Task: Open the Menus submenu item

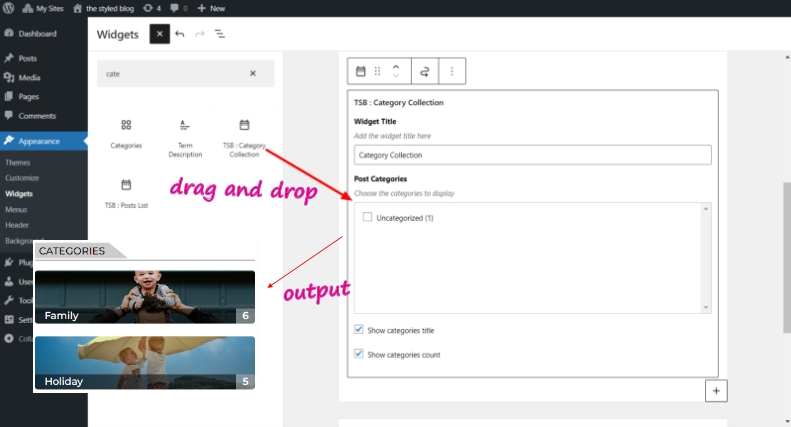Action: pos(16,210)
